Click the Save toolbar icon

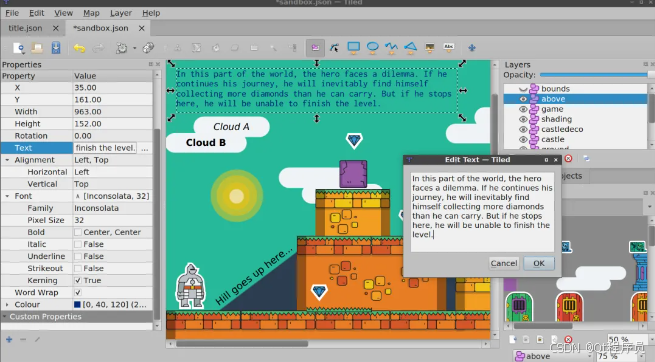pos(56,48)
